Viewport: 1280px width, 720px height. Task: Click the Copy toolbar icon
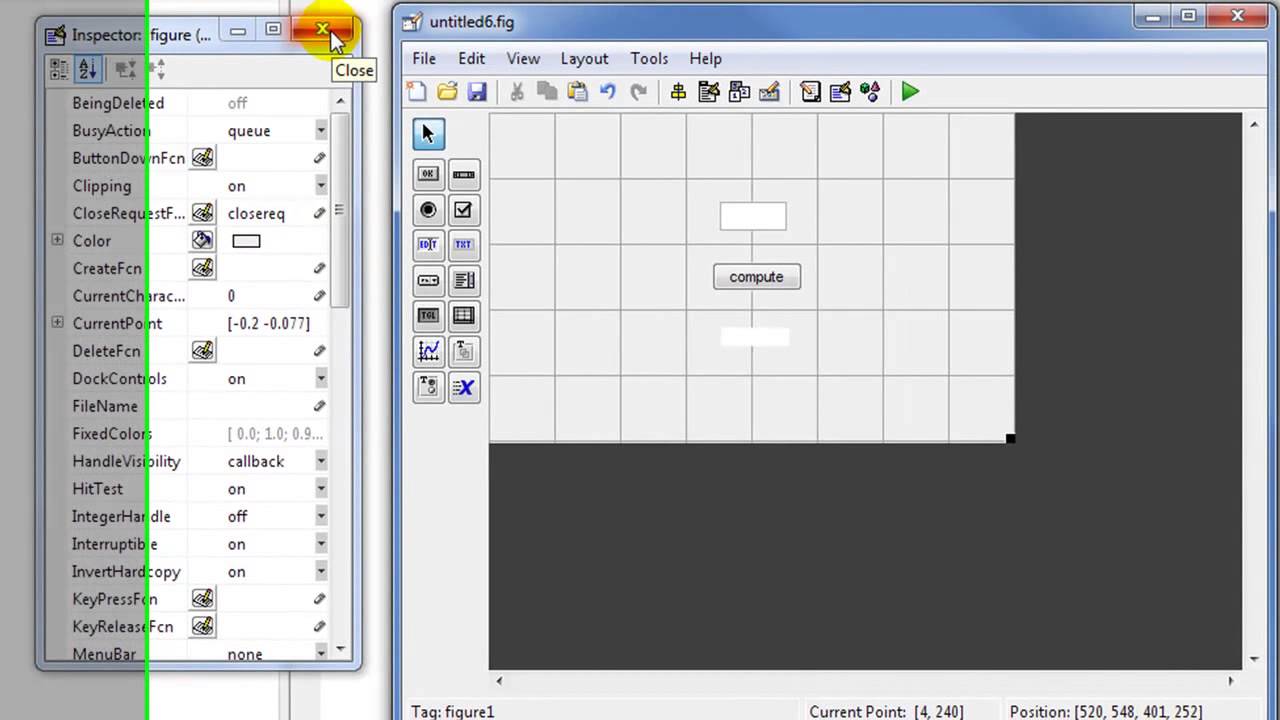coord(547,92)
